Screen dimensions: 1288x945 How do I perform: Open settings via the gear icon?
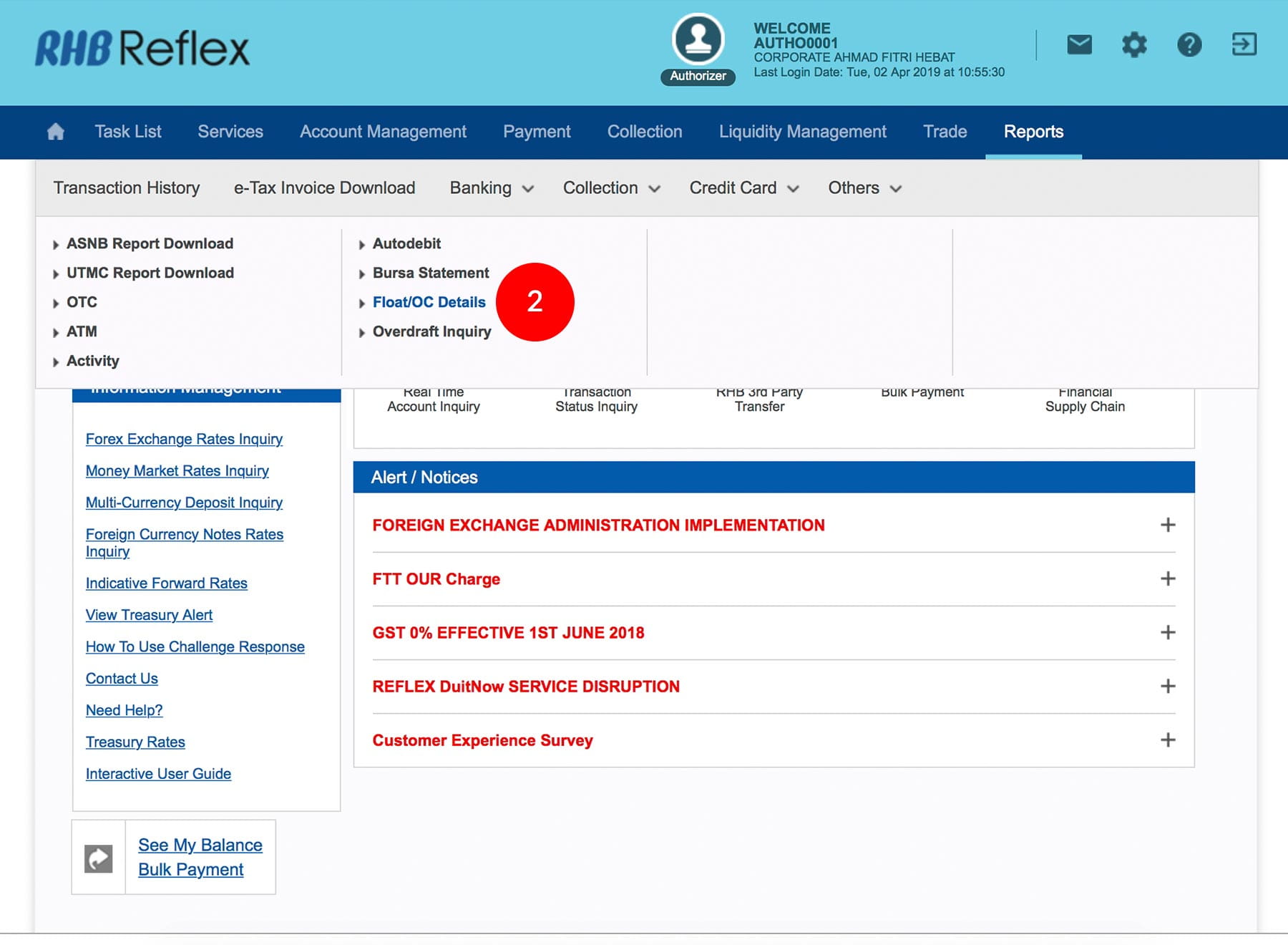click(x=1134, y=45)
